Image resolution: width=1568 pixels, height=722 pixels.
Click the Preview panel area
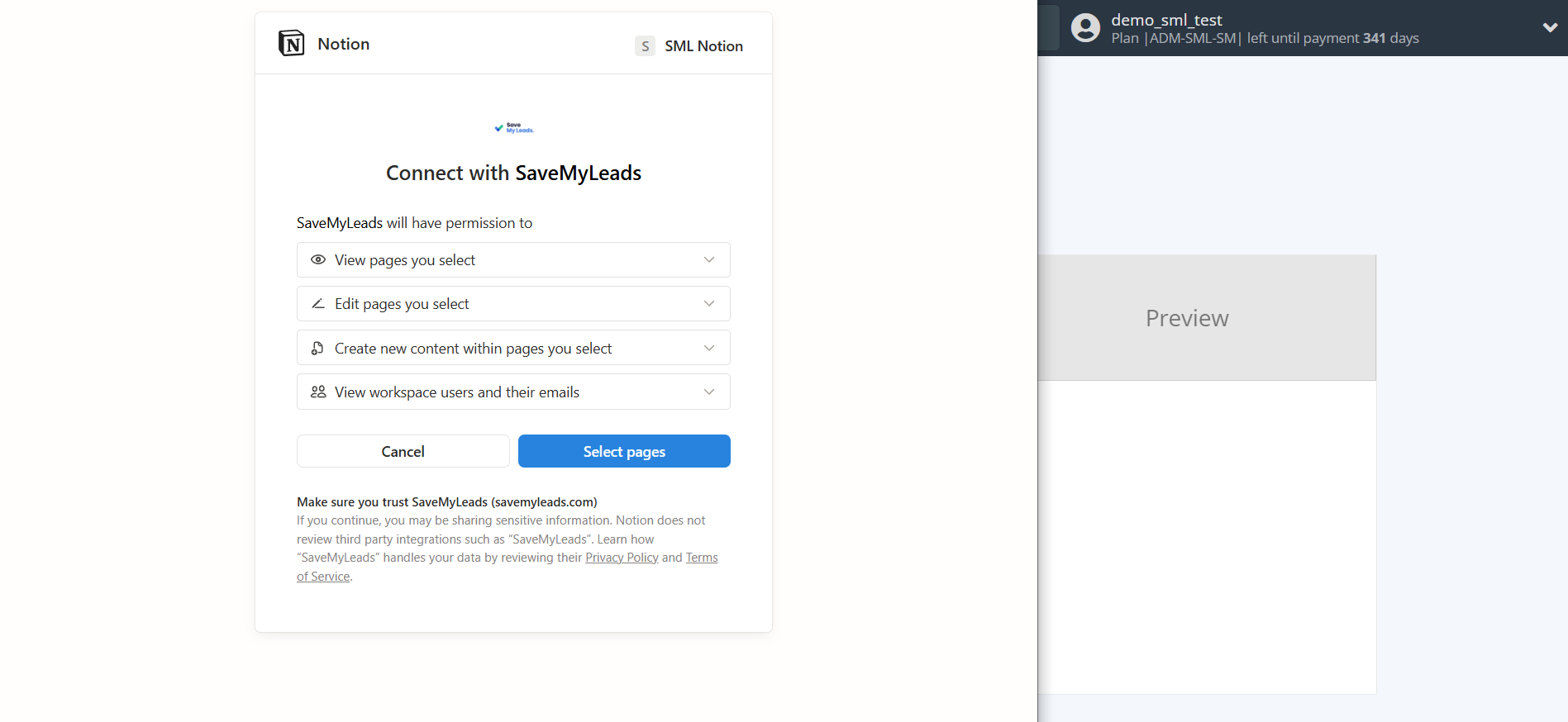1187,317
